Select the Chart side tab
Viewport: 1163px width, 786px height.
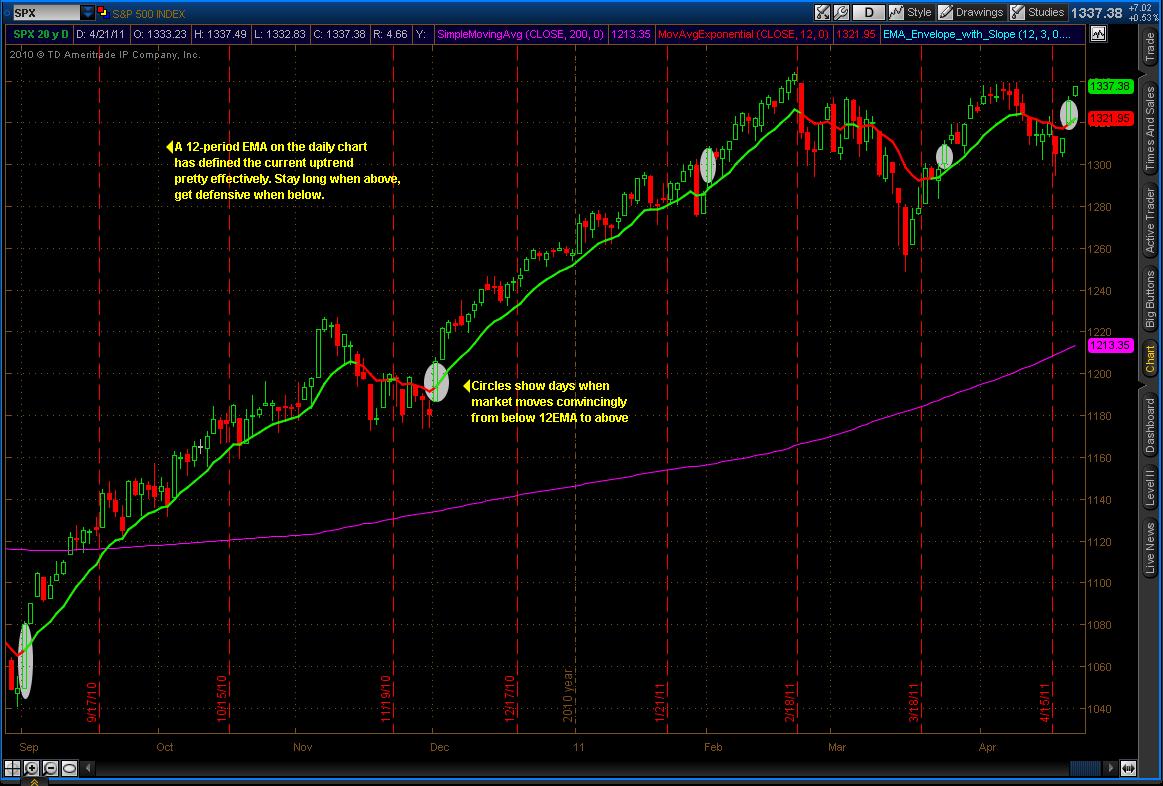click(x=1150, y=359)
